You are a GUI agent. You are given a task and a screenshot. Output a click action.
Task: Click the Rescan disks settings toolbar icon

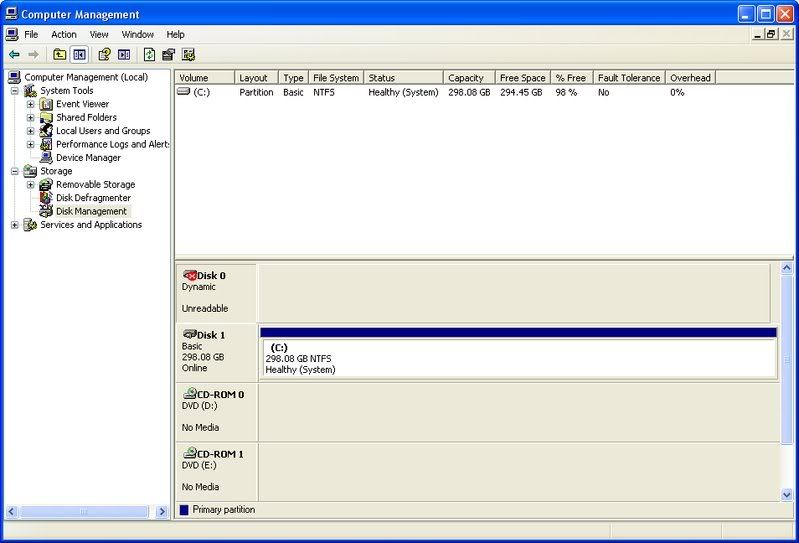click(x=168, y=55)
